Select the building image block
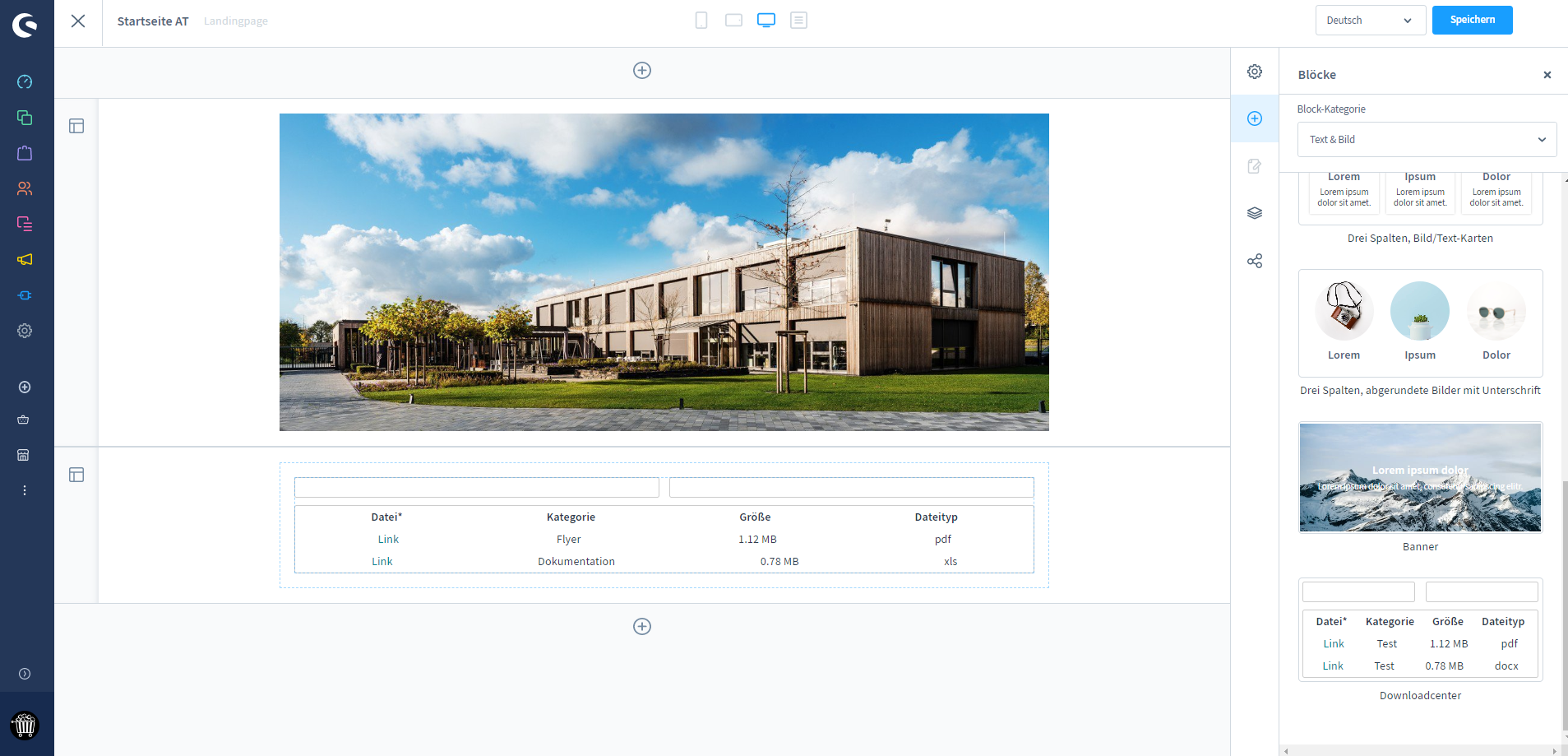 pos(664,272)
